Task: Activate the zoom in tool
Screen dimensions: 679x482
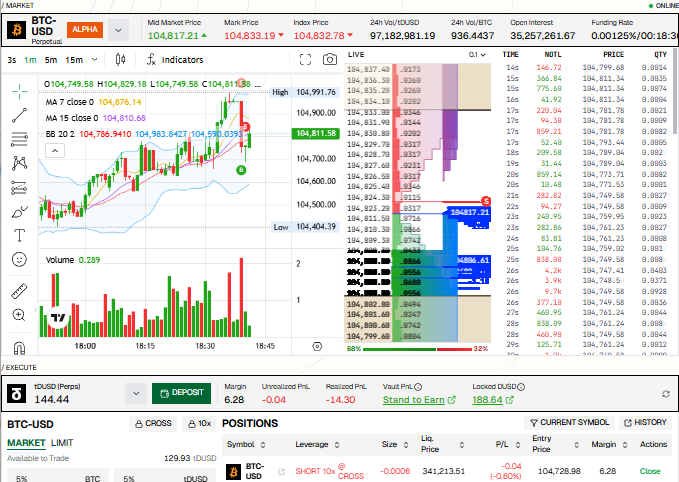Action: coord(19,315)
